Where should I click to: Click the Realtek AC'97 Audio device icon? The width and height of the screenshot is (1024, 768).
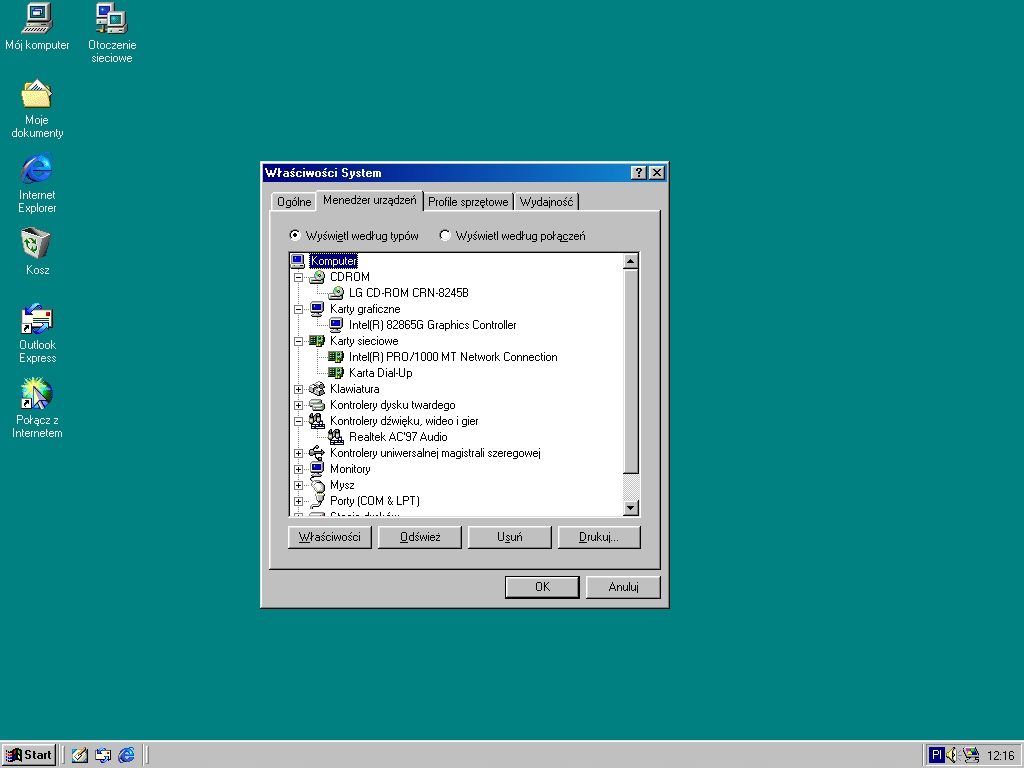pos(336,437)
